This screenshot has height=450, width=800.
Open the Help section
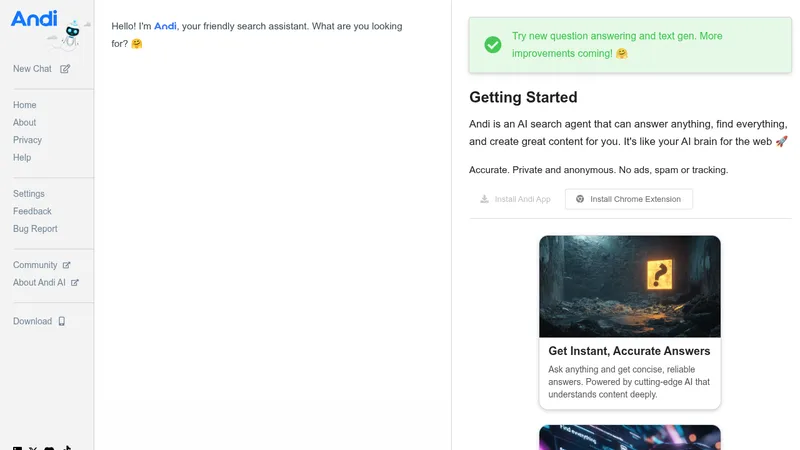[22, 158]
